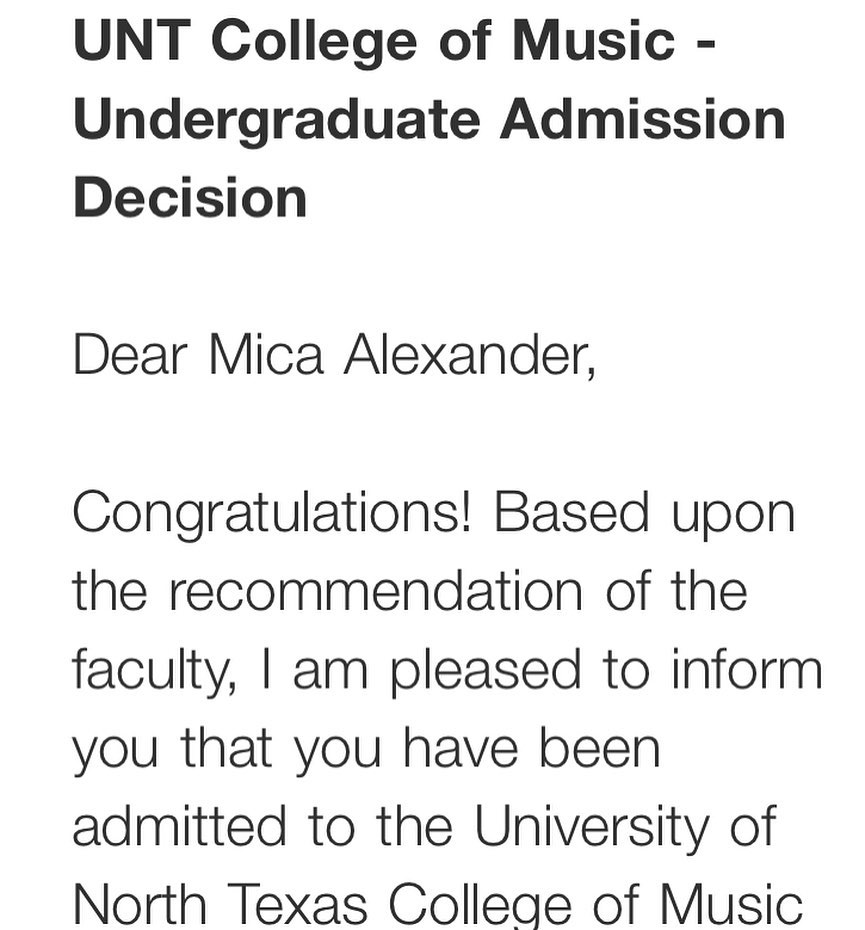Screen dimensions: 865x930
Task: Click the word "recommendation"
Action: coord(376,591)
